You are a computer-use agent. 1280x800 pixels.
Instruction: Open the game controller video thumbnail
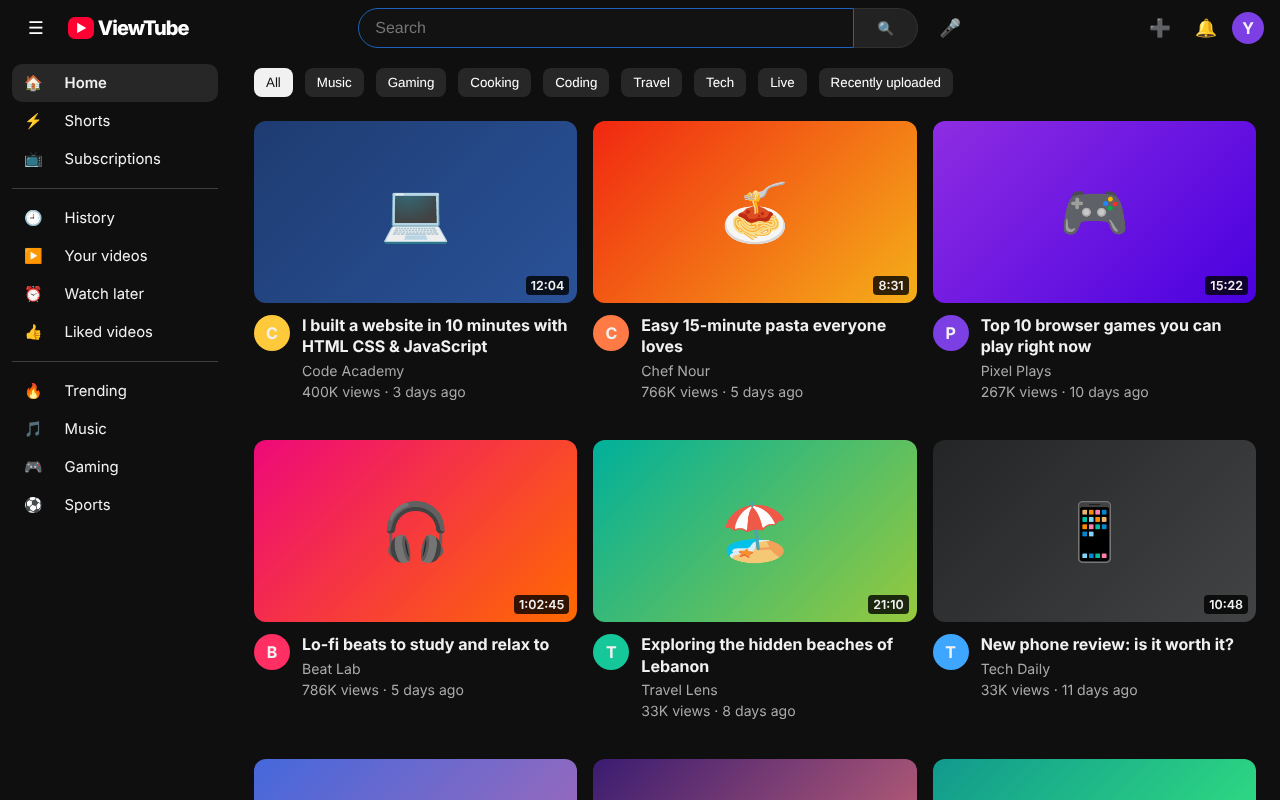coord(1094,212)
